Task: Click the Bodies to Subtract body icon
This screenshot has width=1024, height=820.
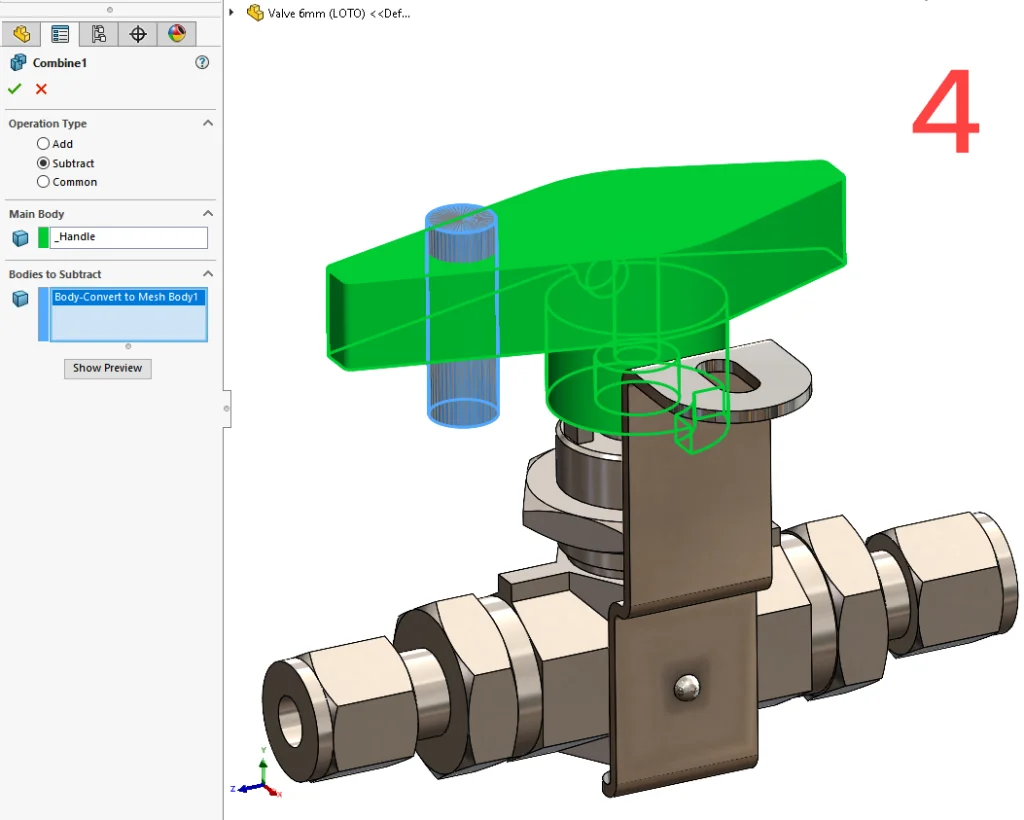Action: coord(20,298)
